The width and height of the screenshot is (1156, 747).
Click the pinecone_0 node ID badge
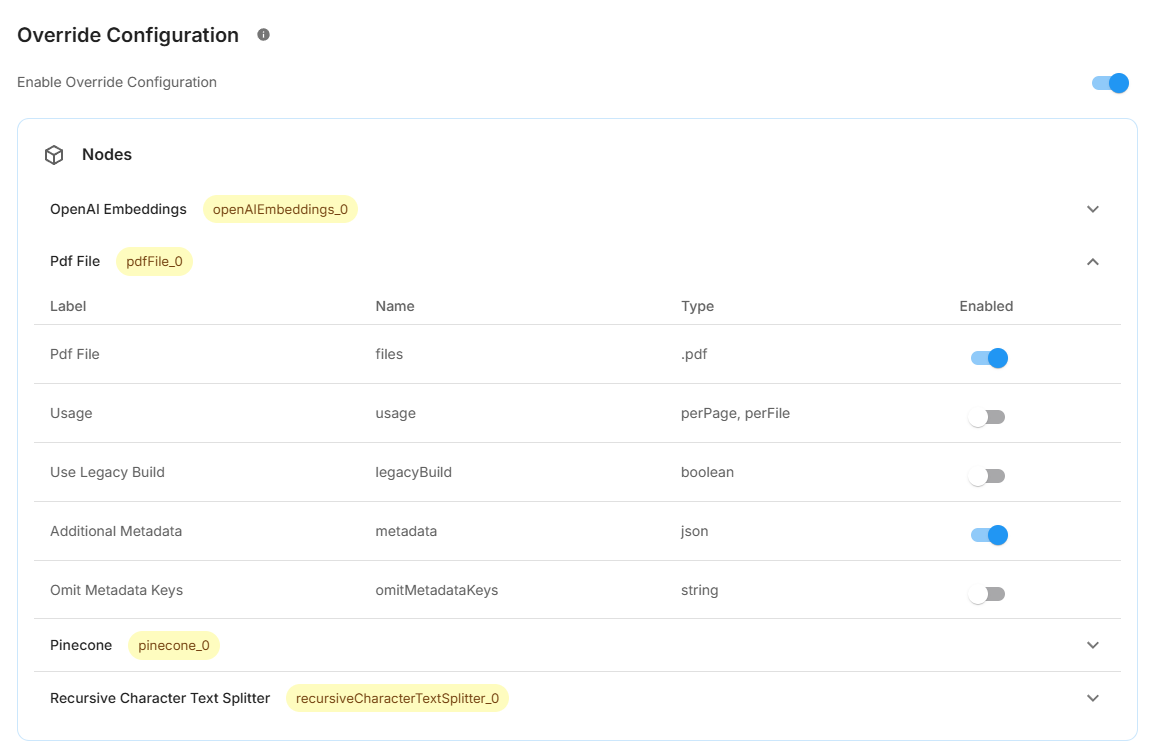[174, 646]
